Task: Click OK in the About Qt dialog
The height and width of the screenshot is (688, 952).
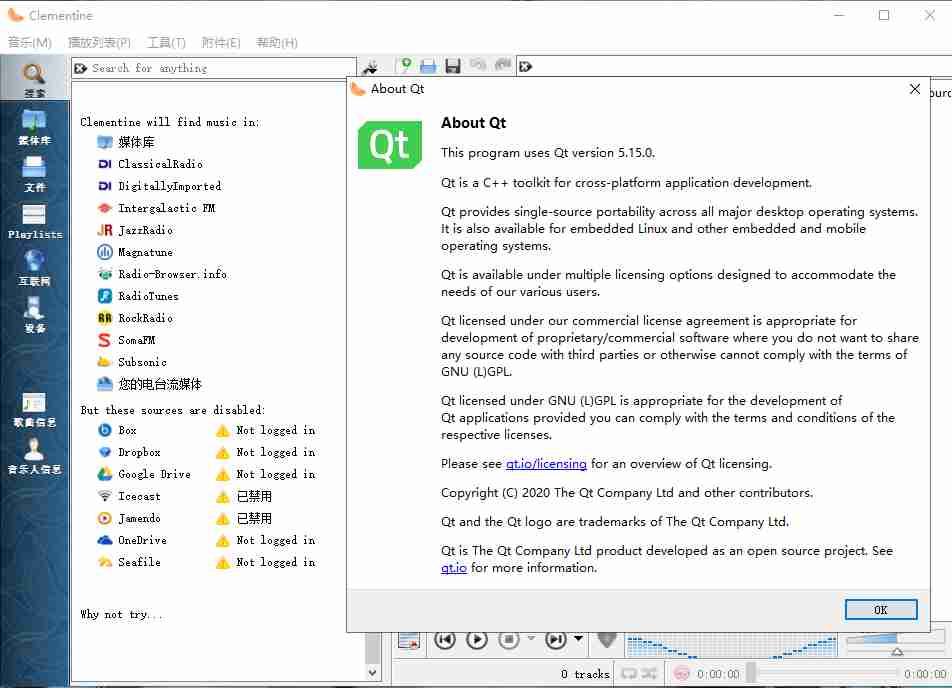Action: click(x=880, y=610)
